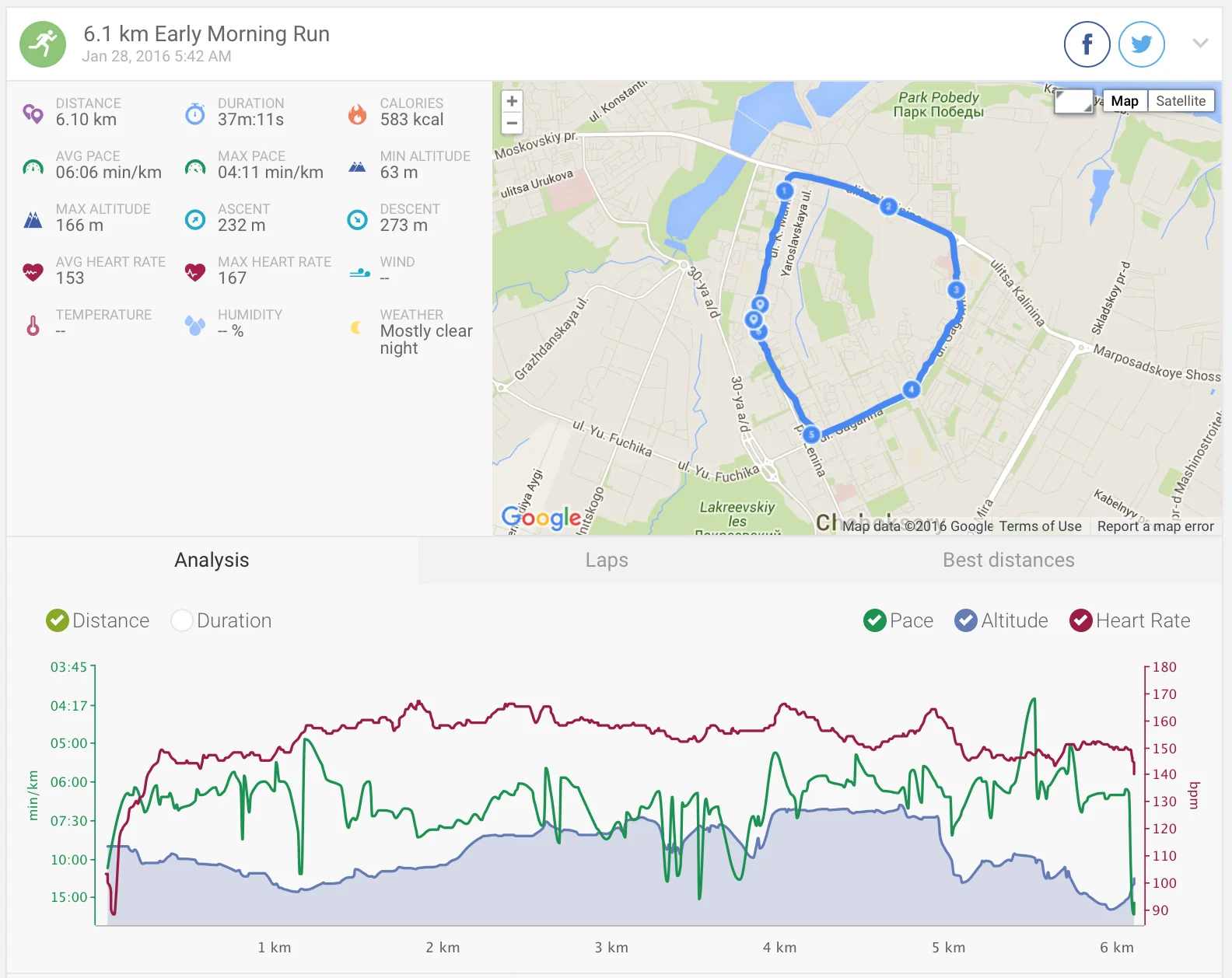The width and height of the screenshot is (1232, 978).
Task: Zoom out on the map
Action: click(512, 123)
